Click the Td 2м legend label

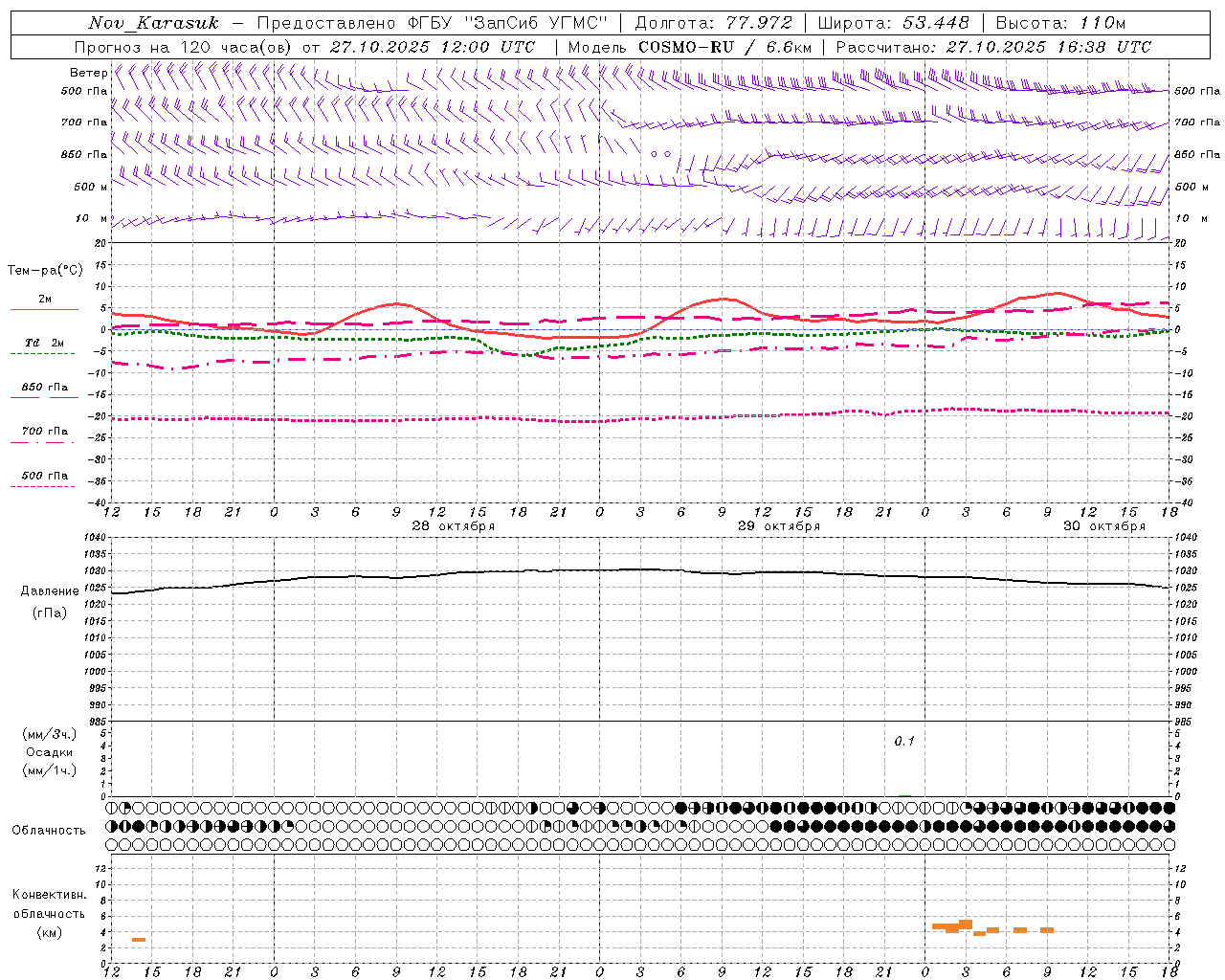(x=45, y=343)
